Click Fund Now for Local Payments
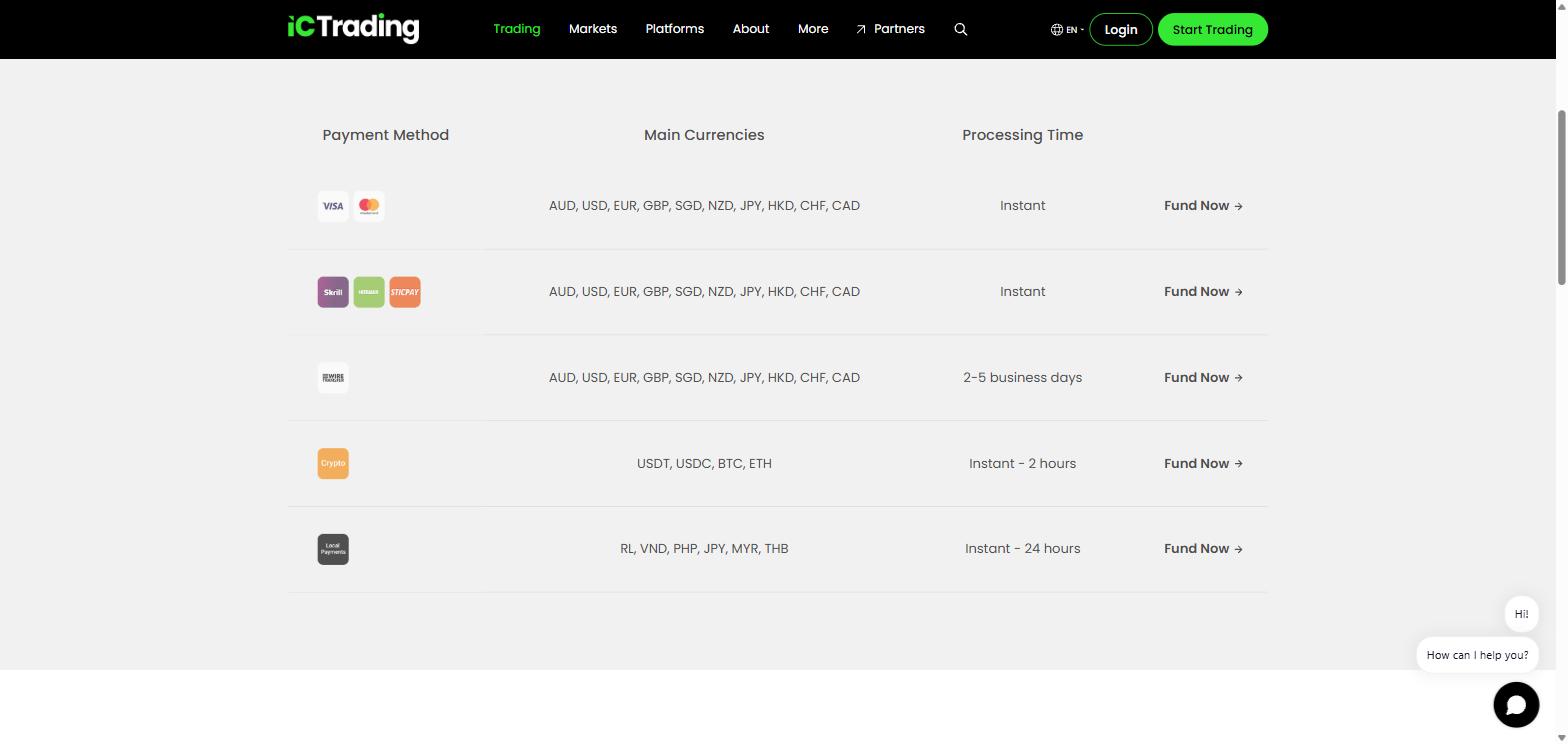 coord(1203,549)
